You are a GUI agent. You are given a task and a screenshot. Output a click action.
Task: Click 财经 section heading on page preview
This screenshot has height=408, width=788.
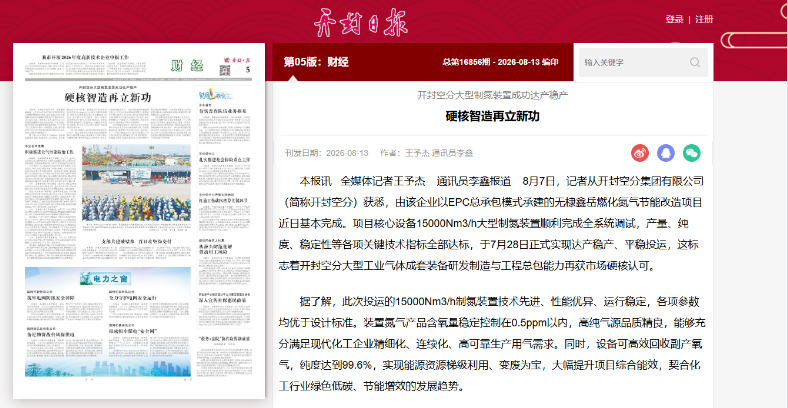click(187, 65)
